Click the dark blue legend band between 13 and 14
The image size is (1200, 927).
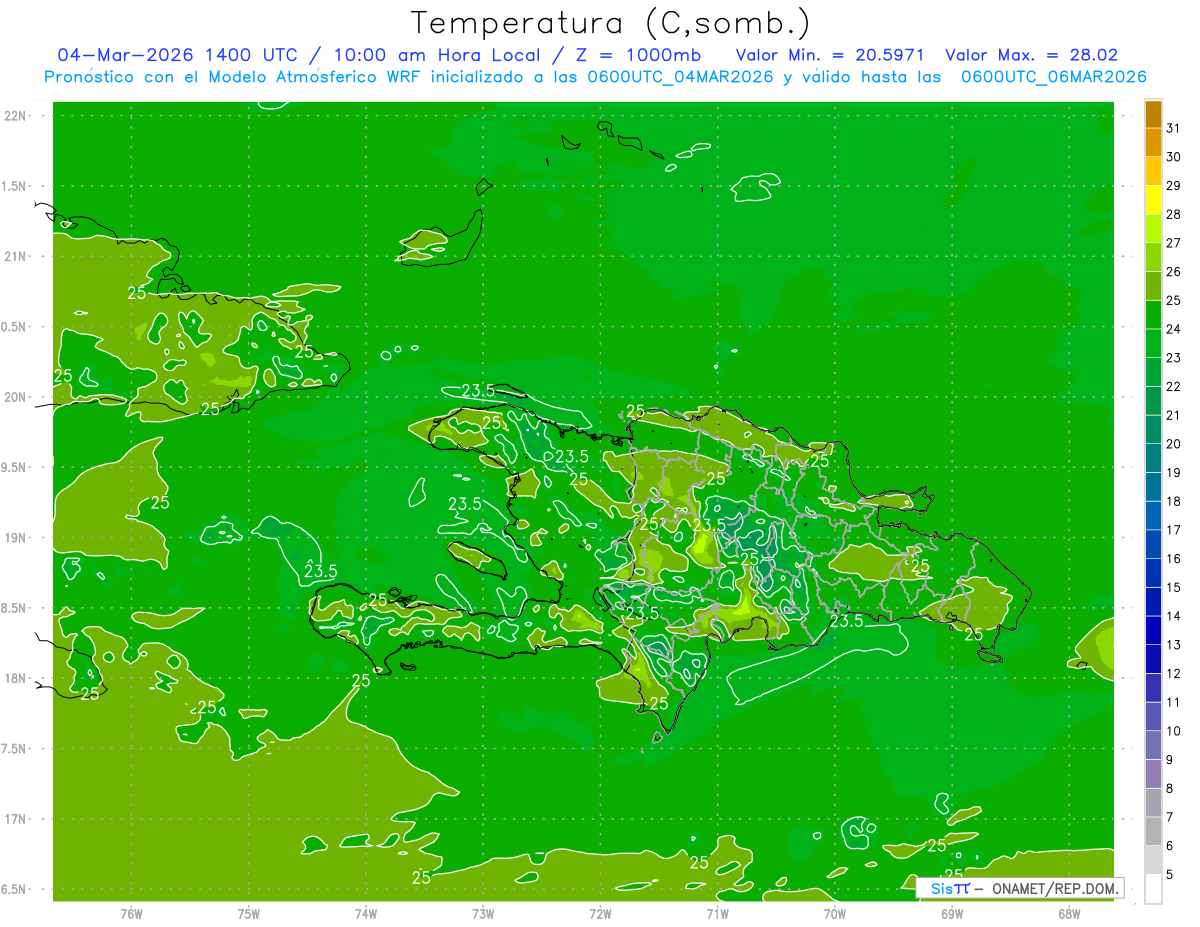(x=1153, y=630)
